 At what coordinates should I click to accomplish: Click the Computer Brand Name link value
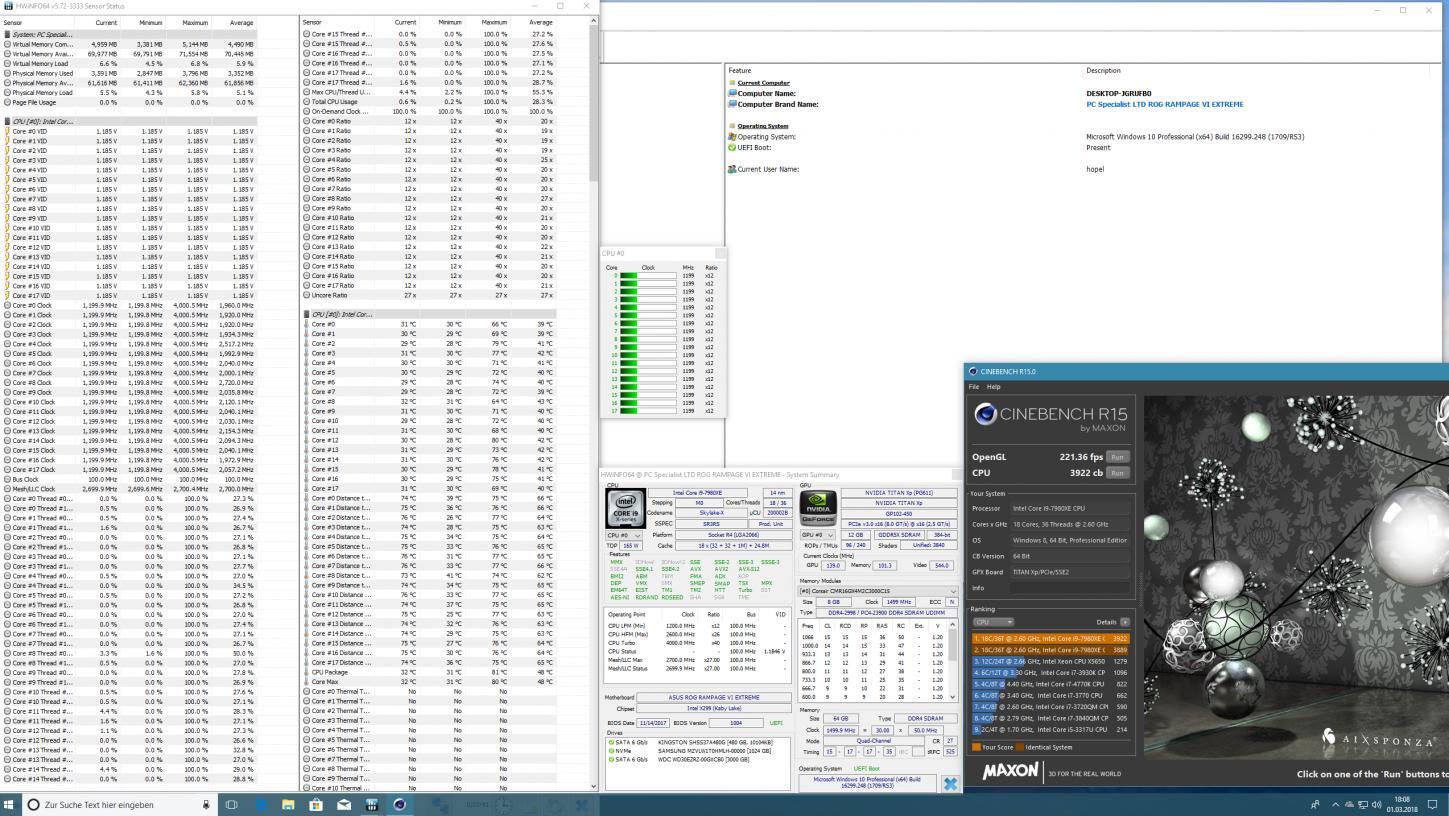(x=1165, y=104)
